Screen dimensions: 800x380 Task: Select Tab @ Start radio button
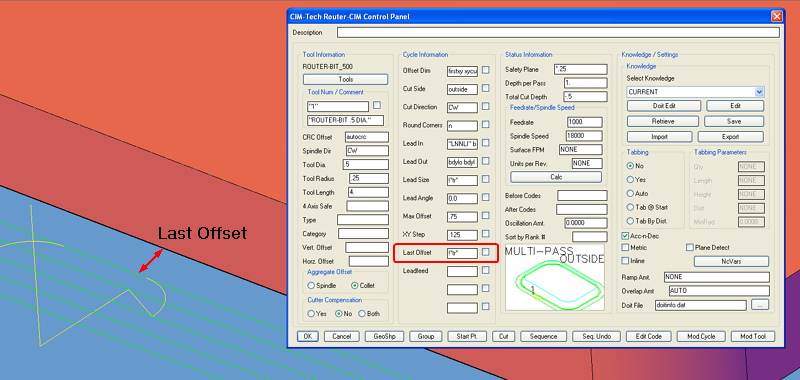[630, 208]
